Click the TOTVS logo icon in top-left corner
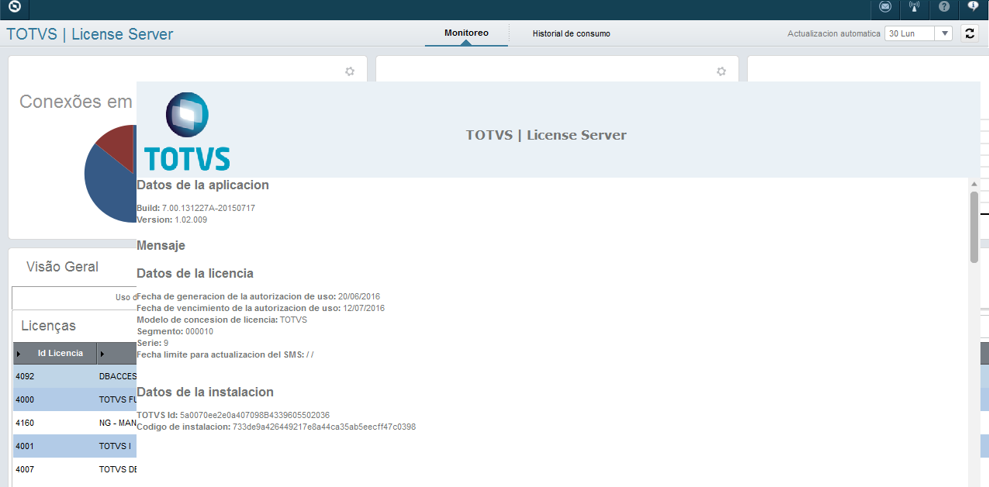The width and height of the screenshot is (989, 487). [x=15, y=8]
